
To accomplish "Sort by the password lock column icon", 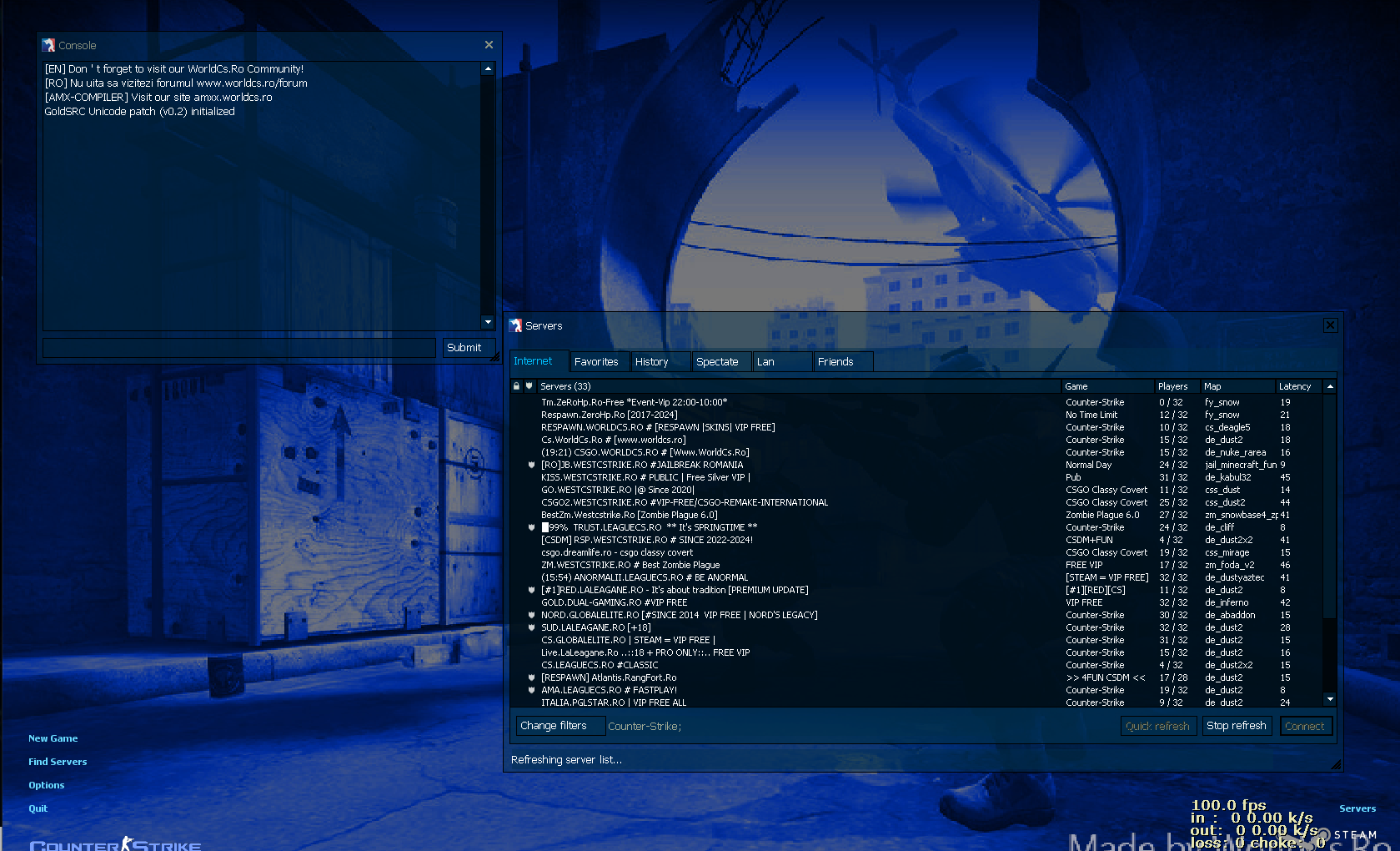I will tap(516, 386).
